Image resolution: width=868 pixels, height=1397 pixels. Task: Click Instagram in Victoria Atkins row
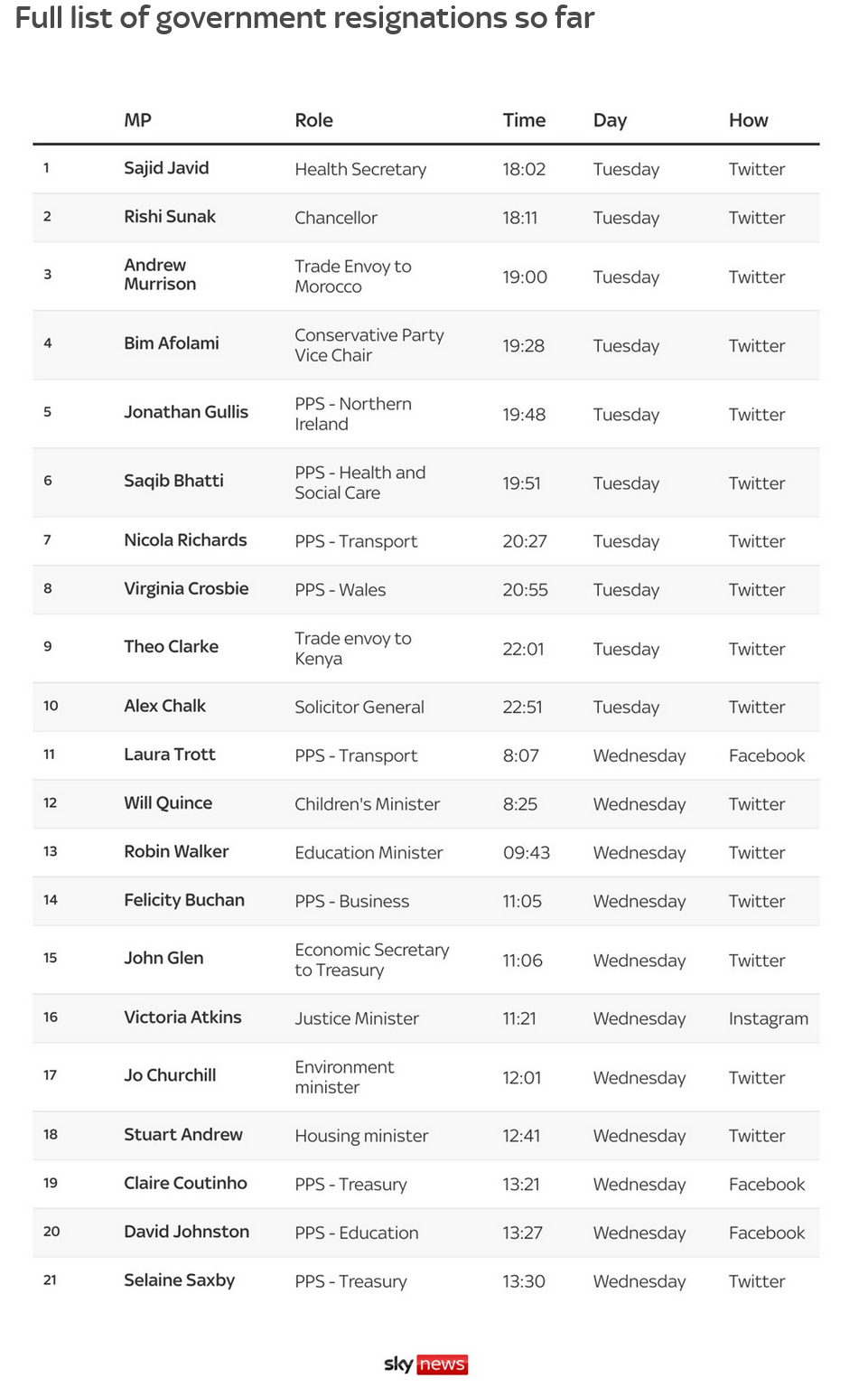768,1018
